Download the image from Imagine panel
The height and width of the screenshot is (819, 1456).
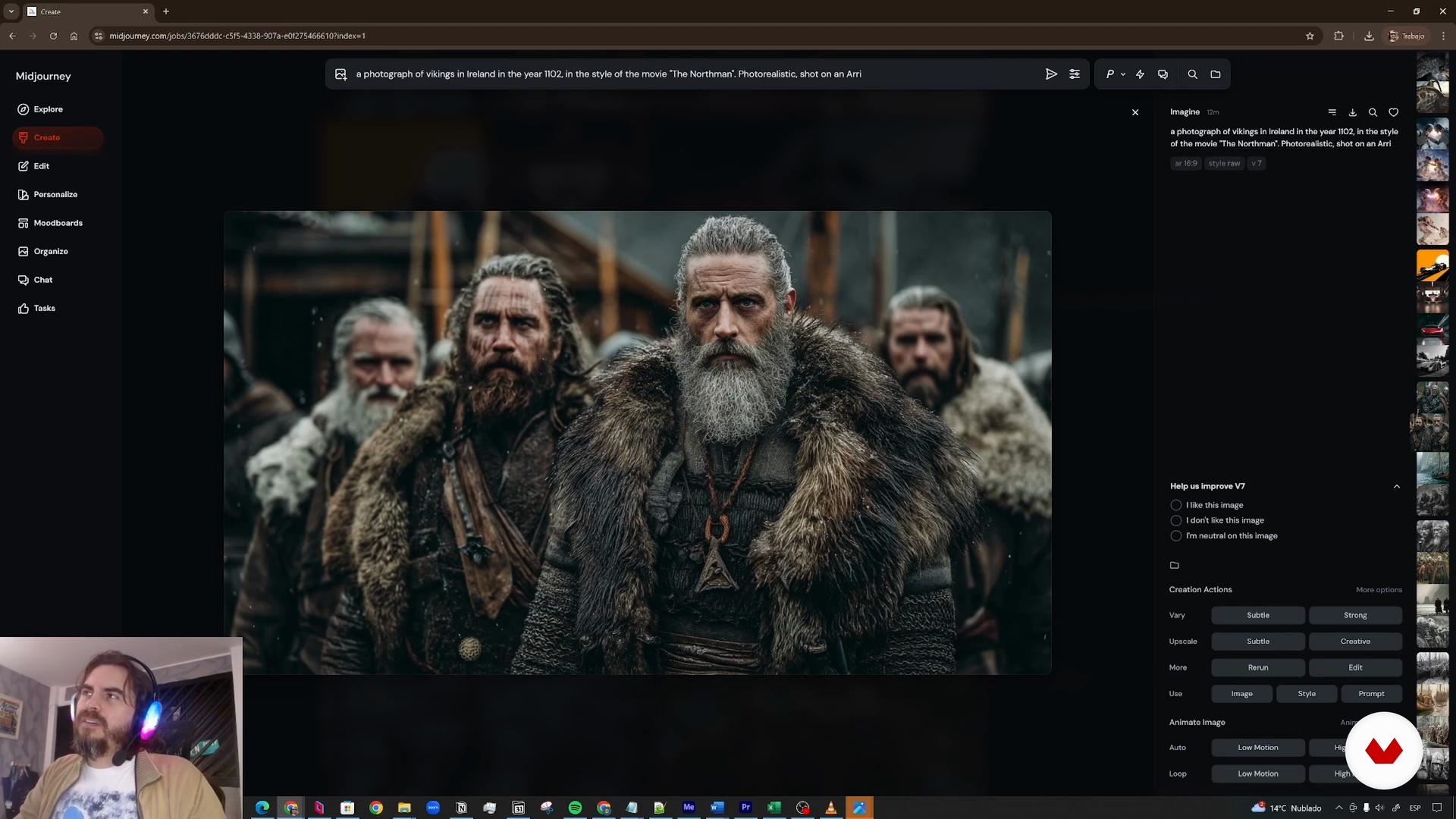coord(1353,112)
